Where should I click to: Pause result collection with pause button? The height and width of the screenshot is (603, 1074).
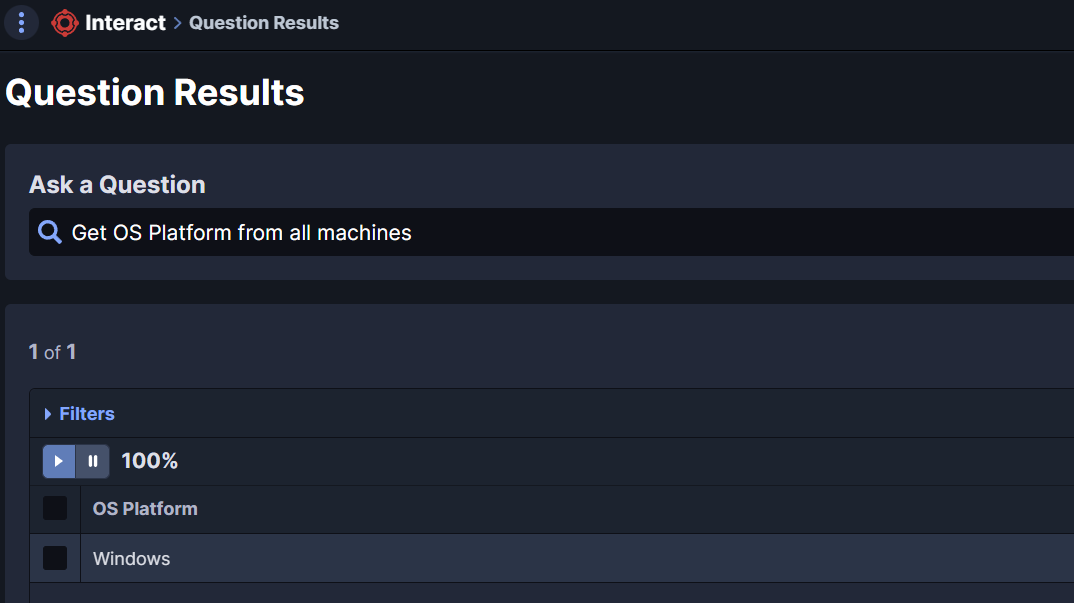(x=93, y=461)
